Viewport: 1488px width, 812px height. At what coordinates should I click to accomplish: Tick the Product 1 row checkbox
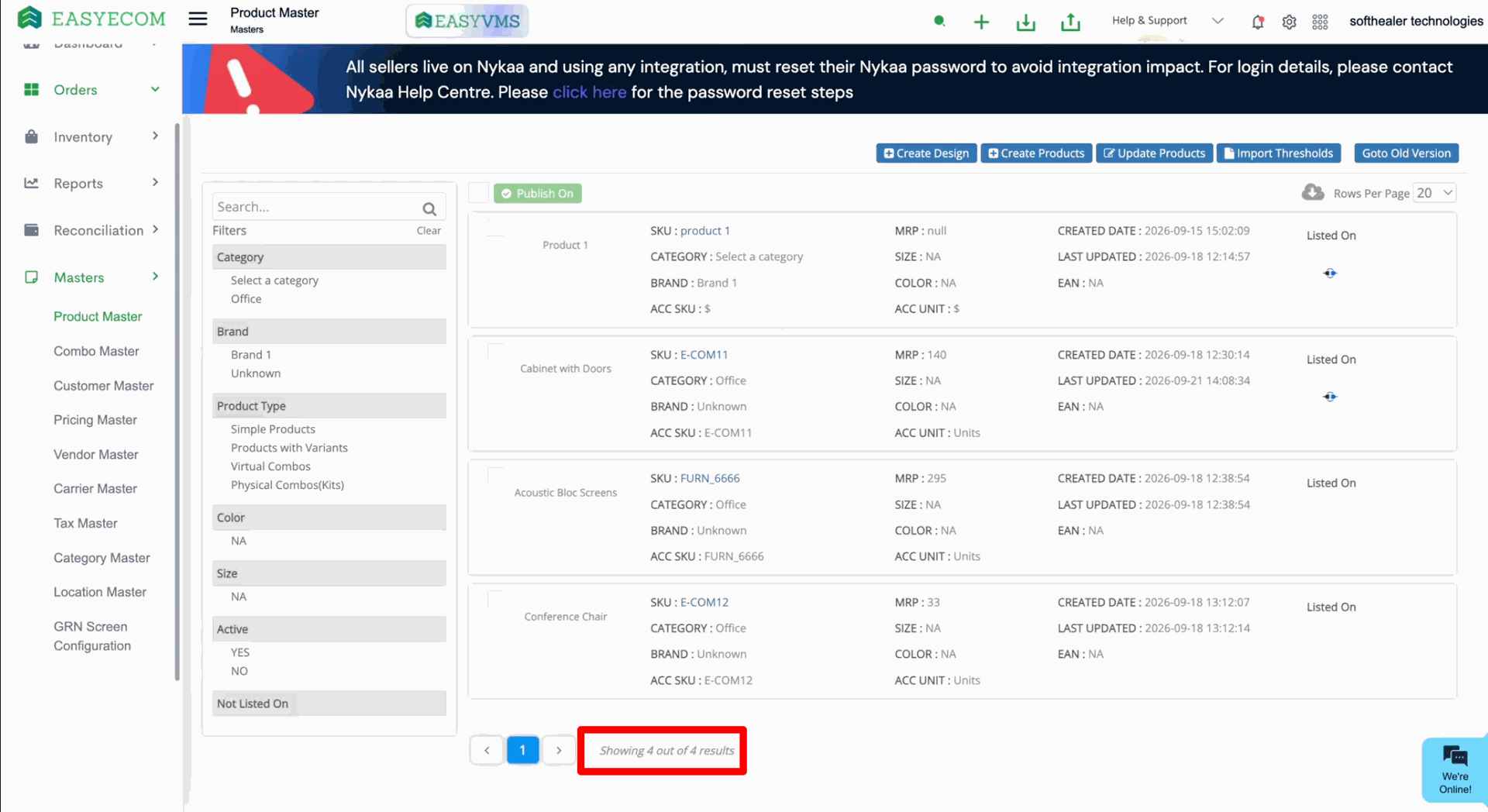click(495, 228)
